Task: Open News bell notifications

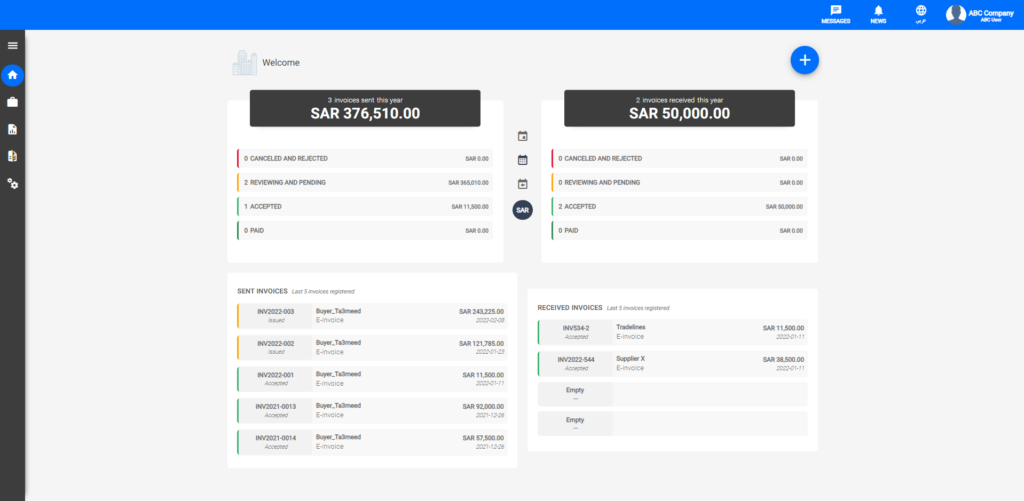Action: click(x=878, y=14)
